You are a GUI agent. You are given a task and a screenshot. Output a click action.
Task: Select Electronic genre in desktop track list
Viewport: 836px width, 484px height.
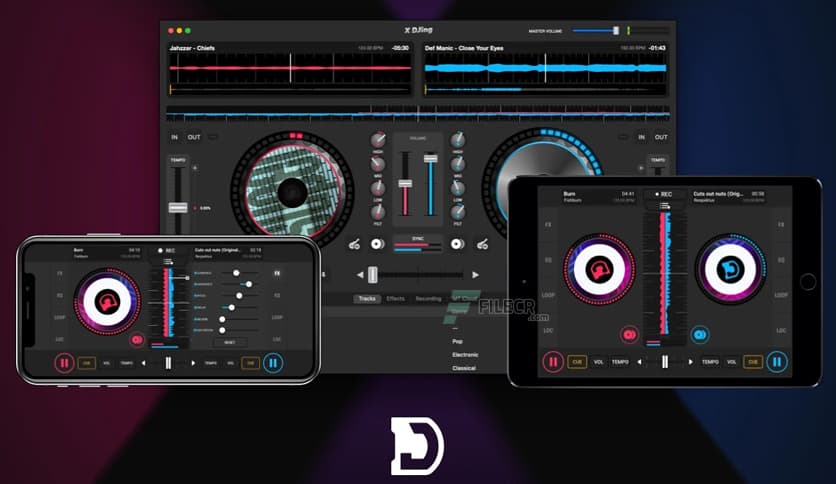[x=465, y=354]
